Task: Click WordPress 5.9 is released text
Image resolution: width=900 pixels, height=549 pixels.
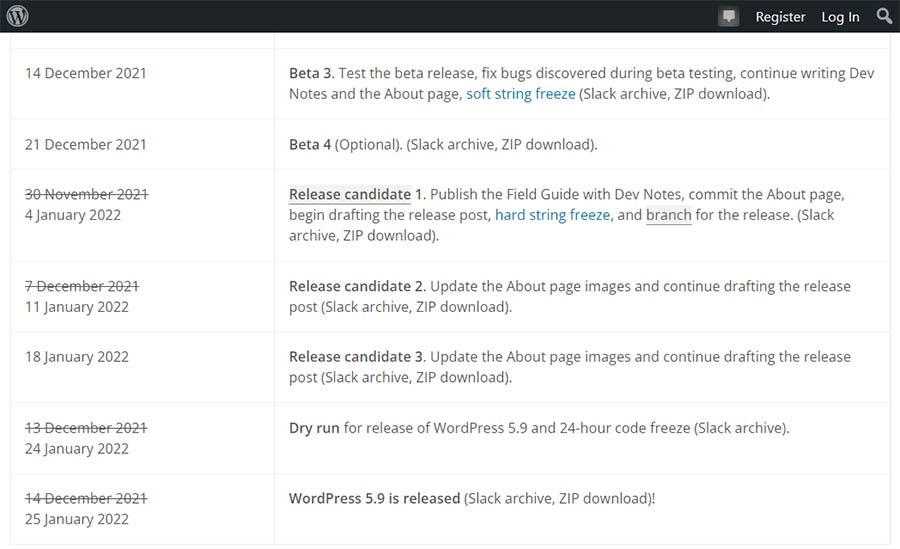Action: coord(374,498)
